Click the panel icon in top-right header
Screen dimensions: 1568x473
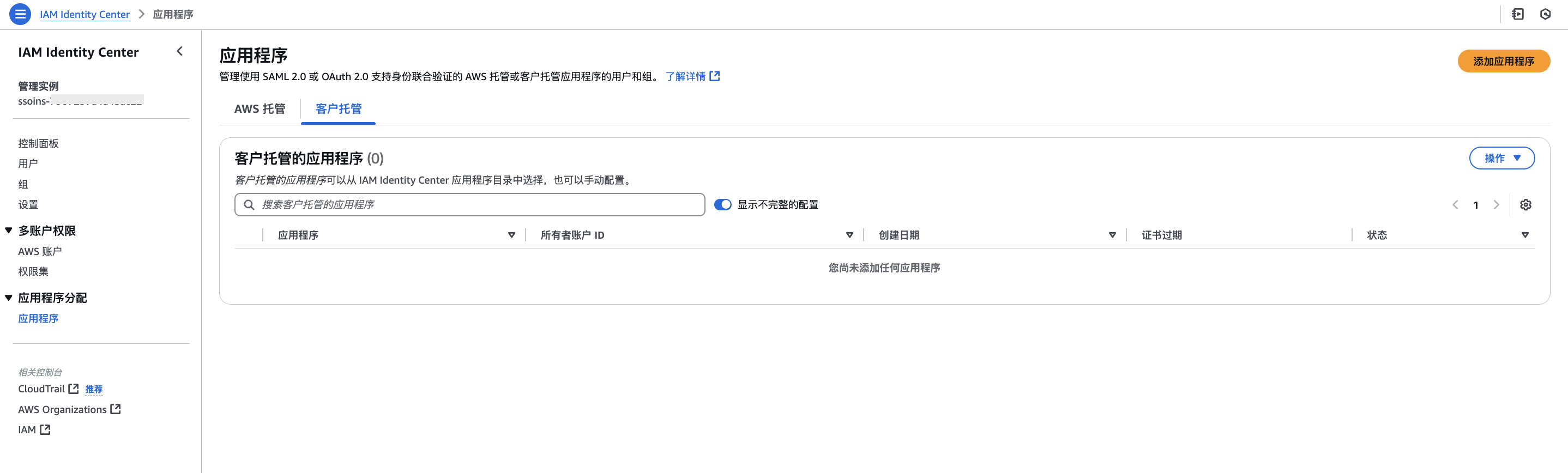(1517, 14)
